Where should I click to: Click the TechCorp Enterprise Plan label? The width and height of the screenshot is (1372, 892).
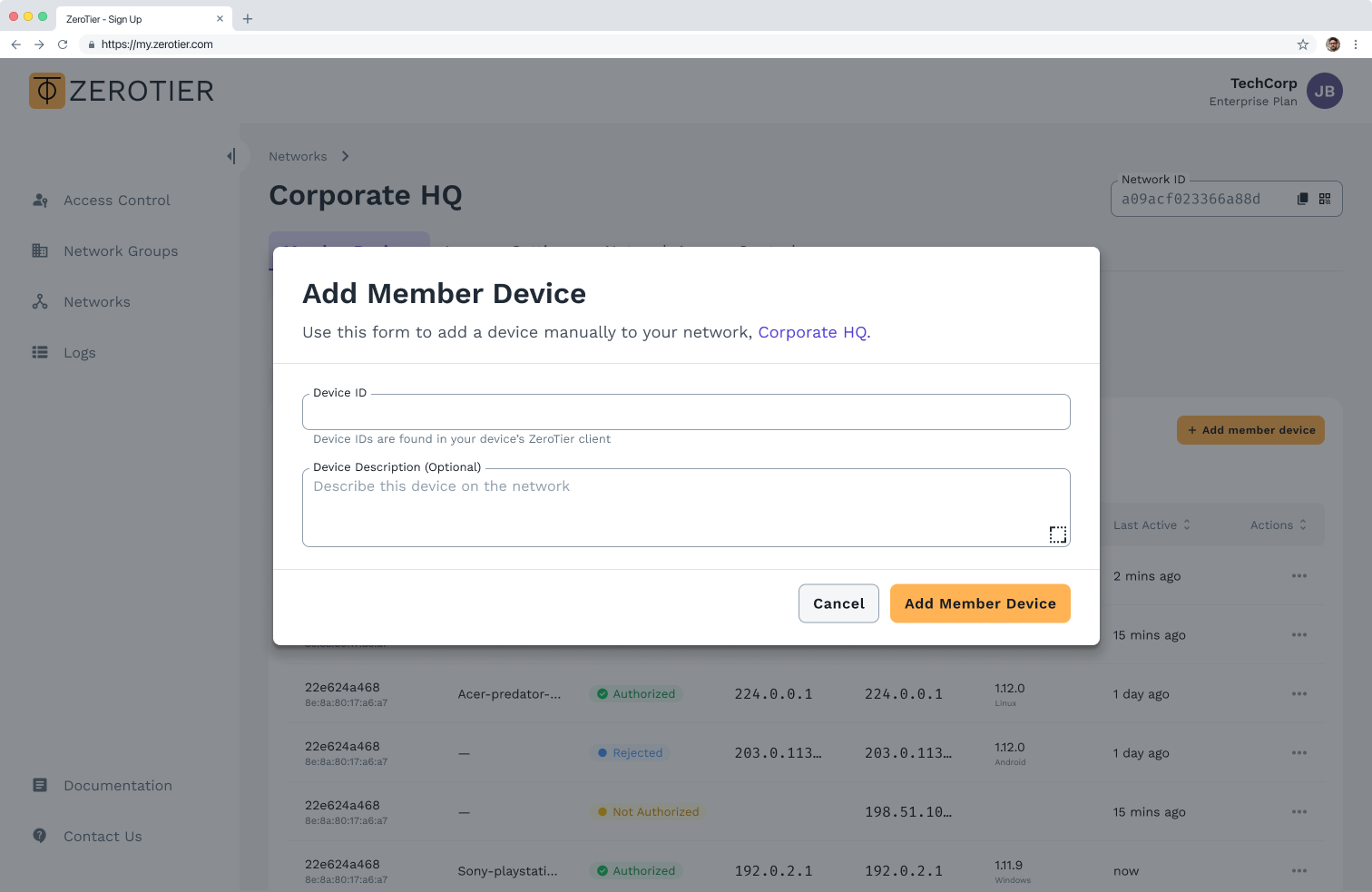(1253, 92)
